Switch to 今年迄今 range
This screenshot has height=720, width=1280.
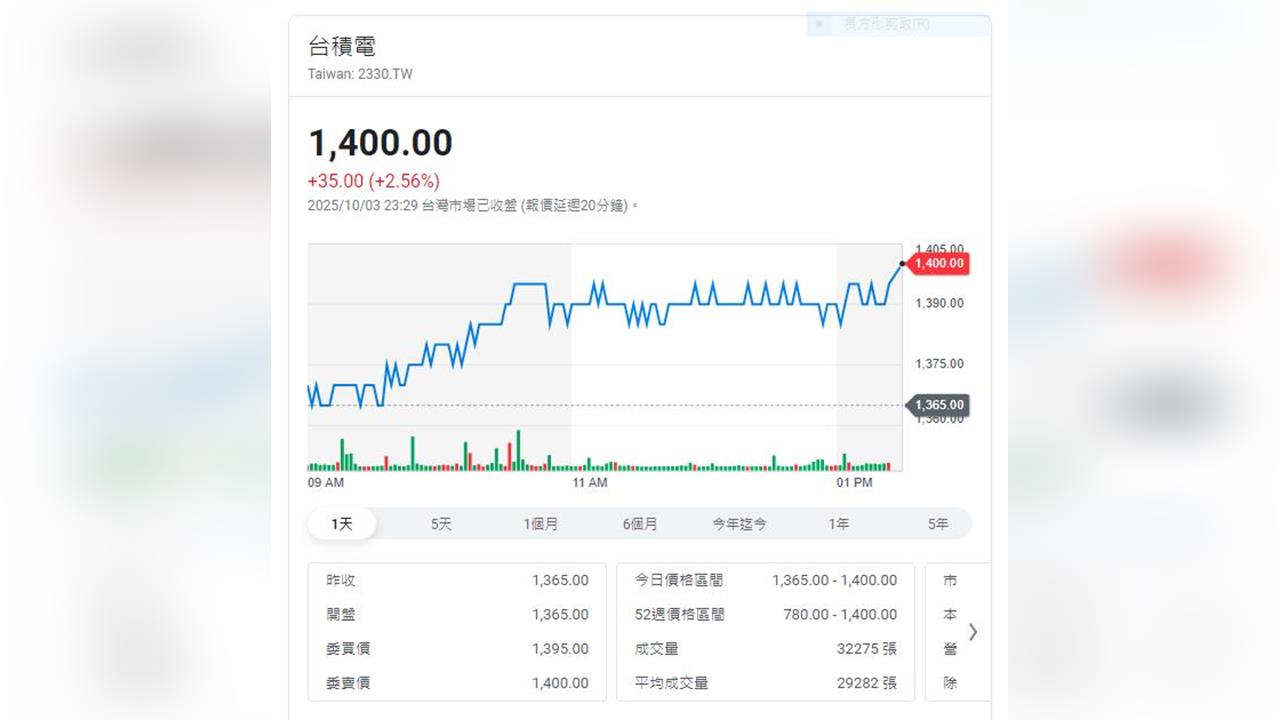tap(739, 524)
